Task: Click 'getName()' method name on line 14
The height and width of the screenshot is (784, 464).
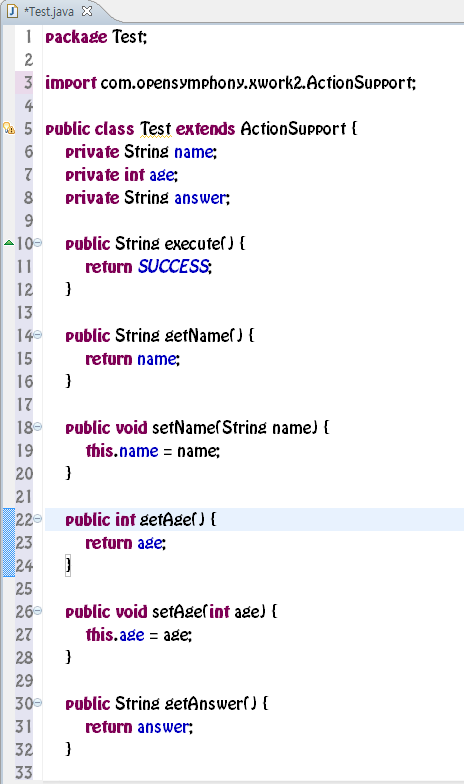Action: (x=204, y=336)
